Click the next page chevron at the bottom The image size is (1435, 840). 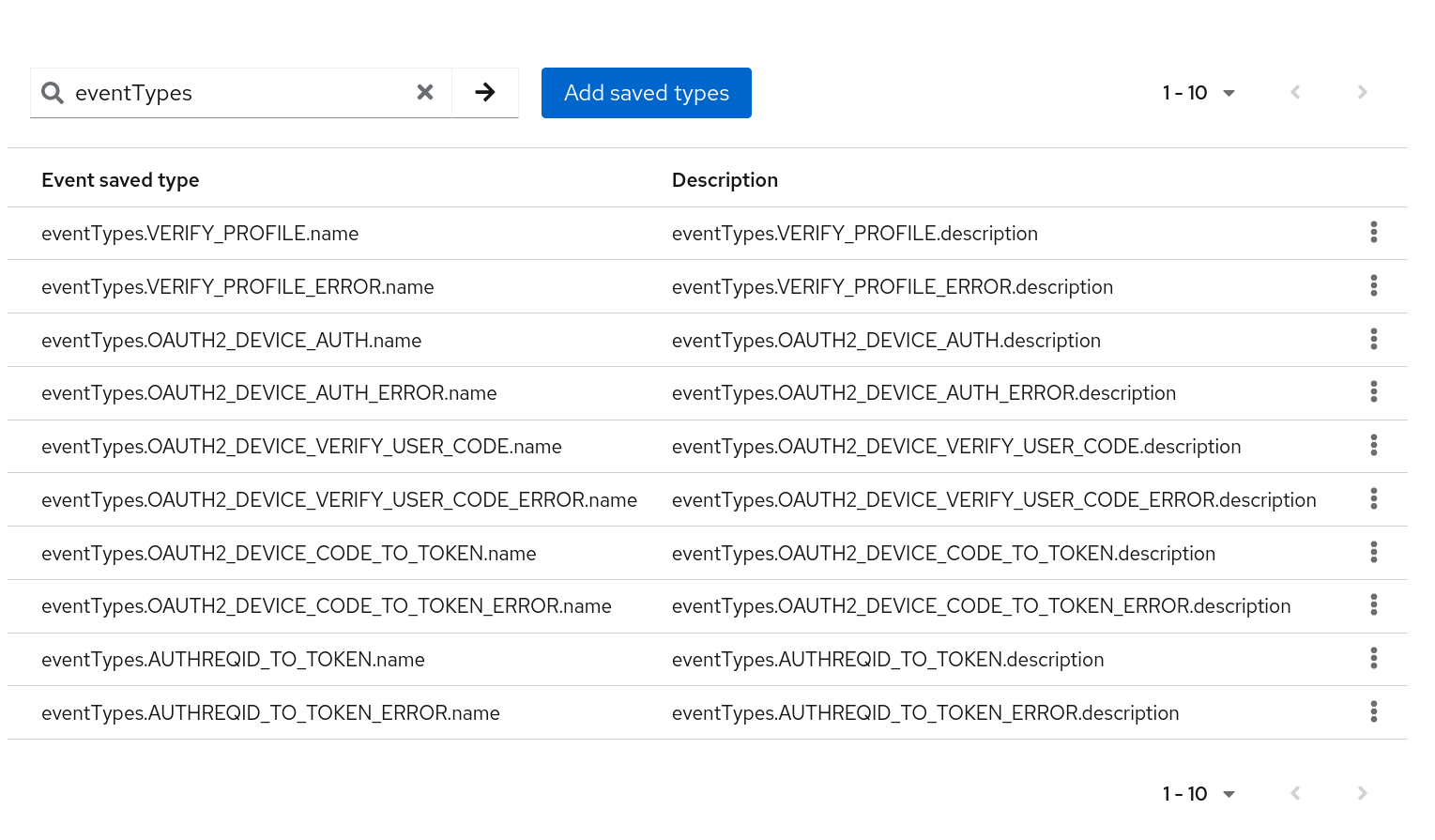coord(1361,793)
